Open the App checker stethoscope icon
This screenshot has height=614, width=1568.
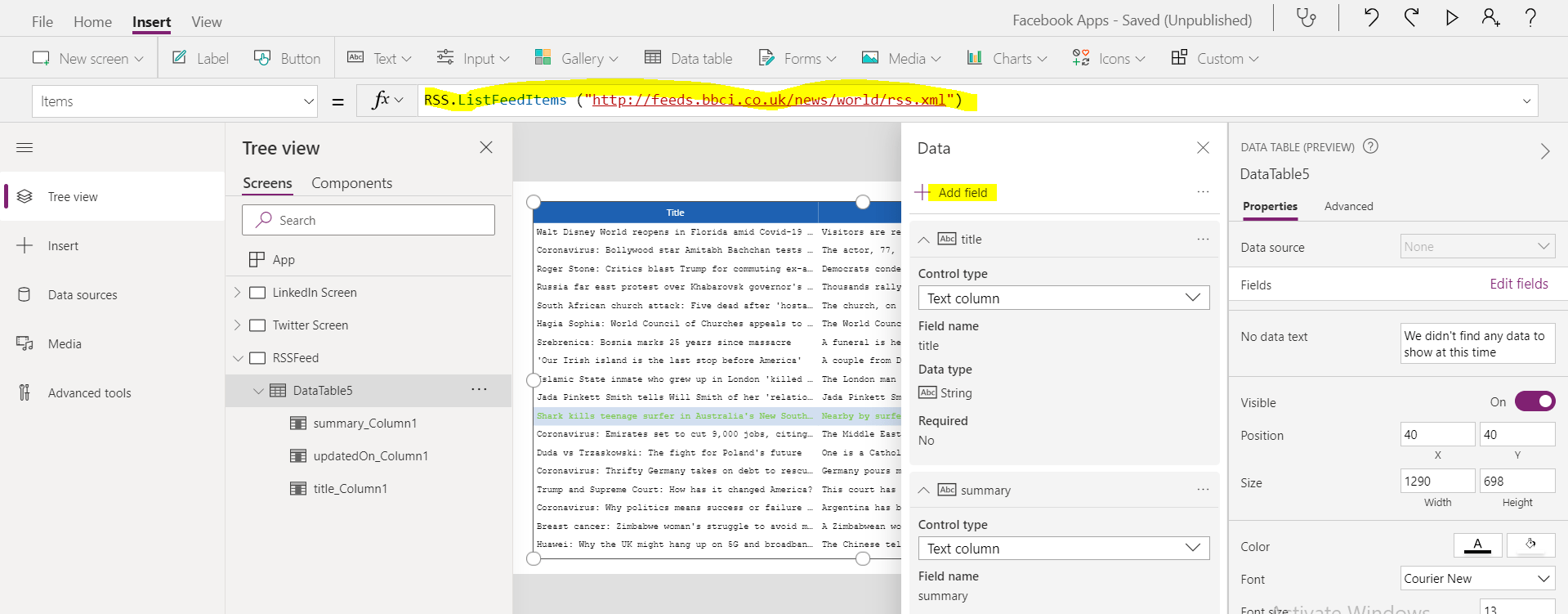click(1306, 18)
